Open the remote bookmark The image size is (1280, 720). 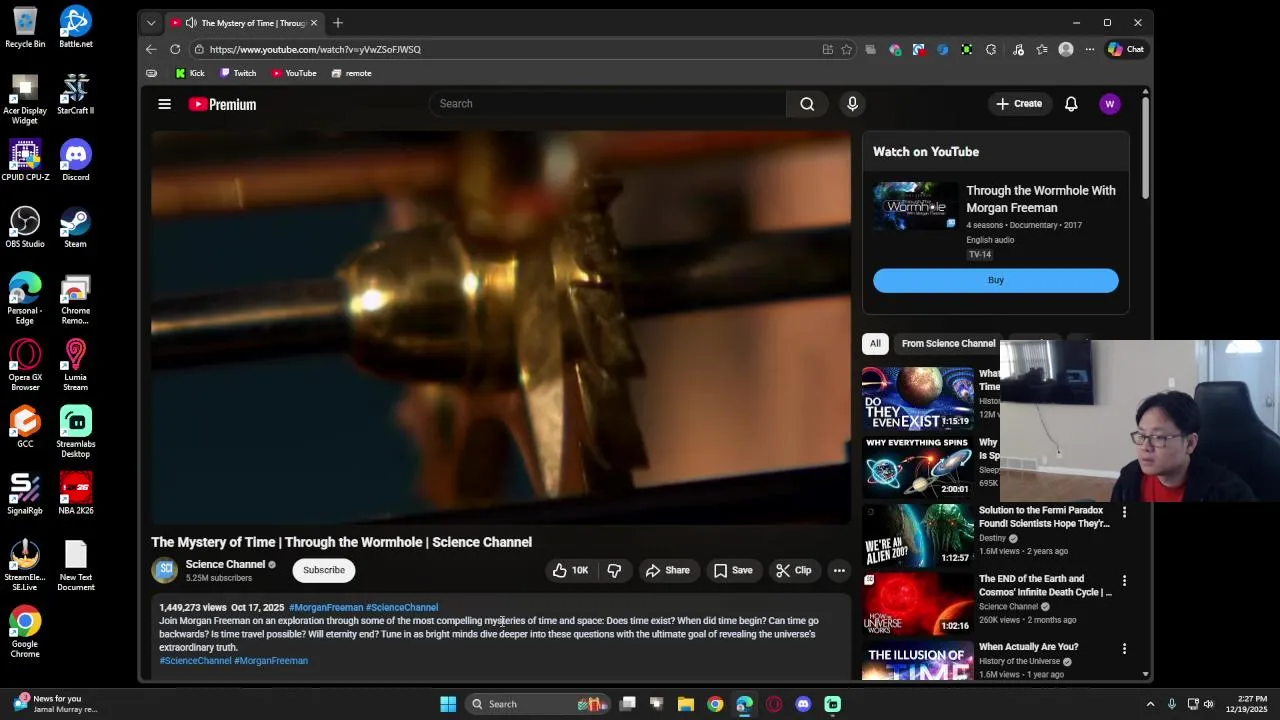coord(351,73)
